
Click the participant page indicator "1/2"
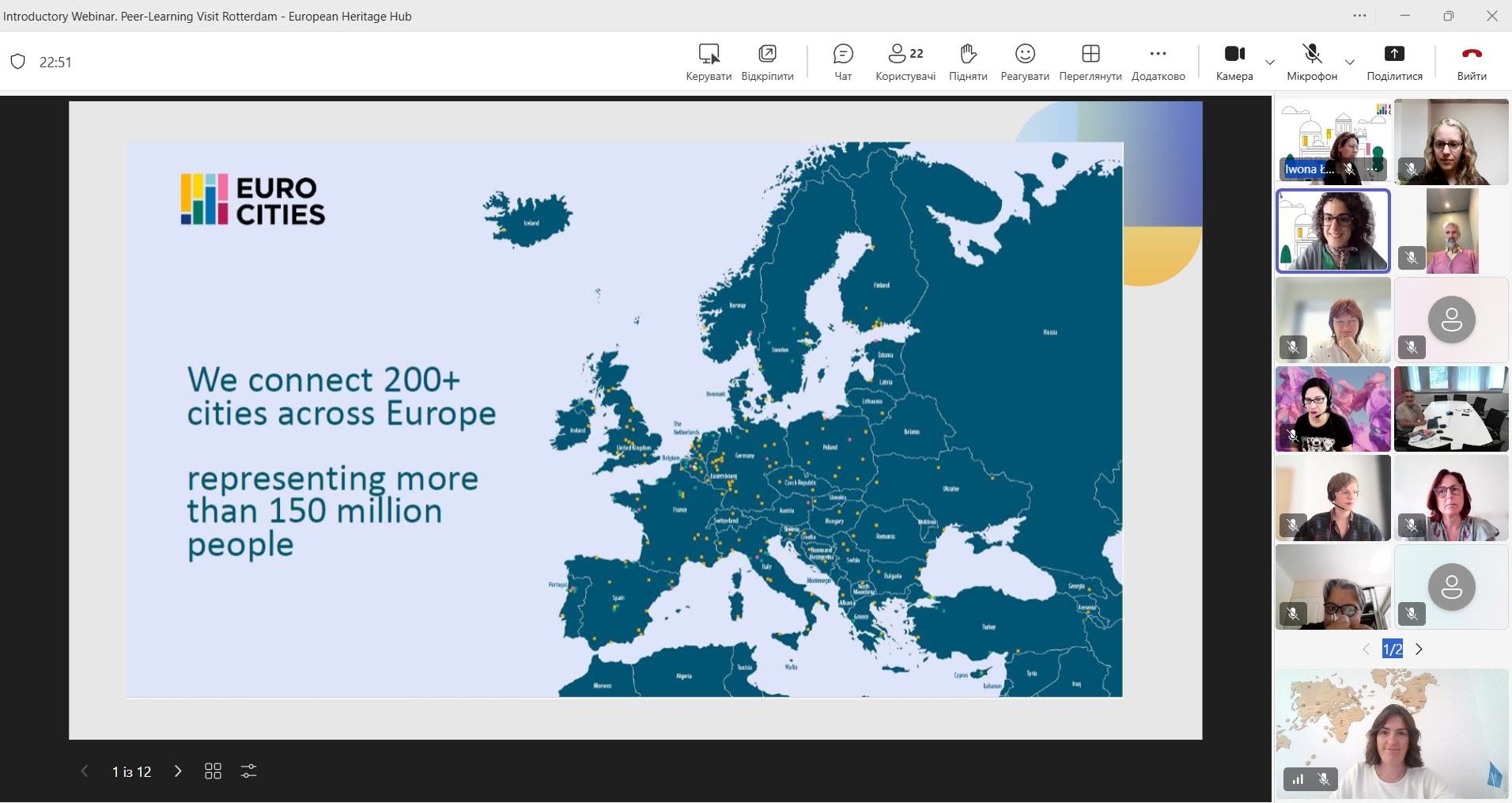point(1393,650)
